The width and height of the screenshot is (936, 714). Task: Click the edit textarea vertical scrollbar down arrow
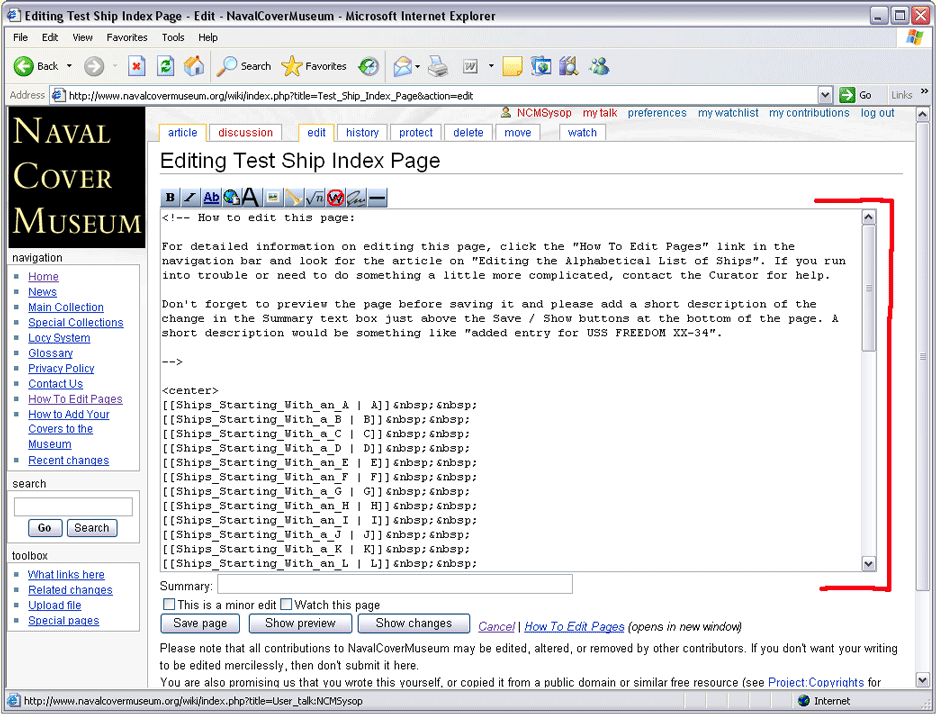point(868,564)
